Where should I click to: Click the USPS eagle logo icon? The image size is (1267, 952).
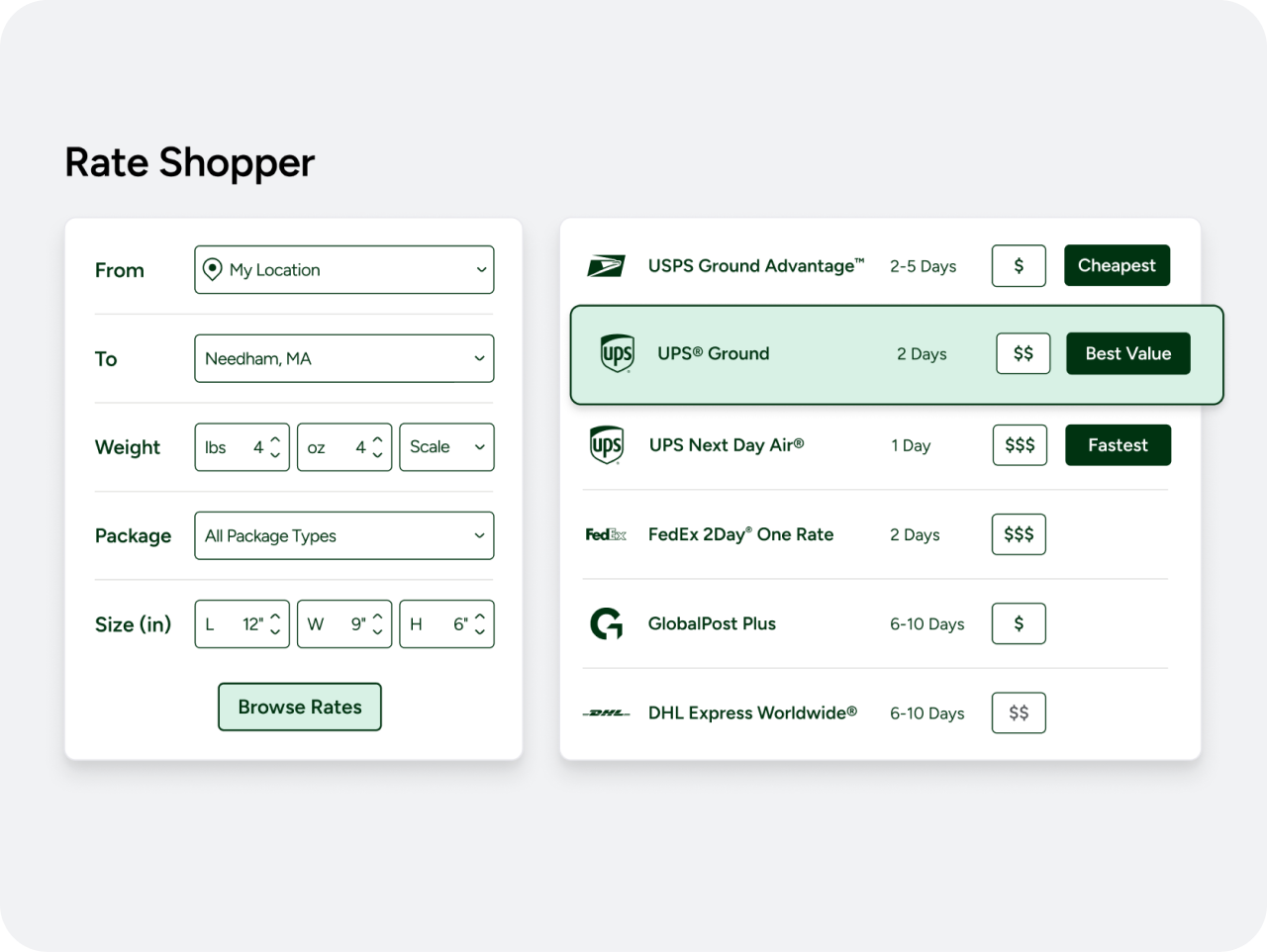(x=606, y=265)
